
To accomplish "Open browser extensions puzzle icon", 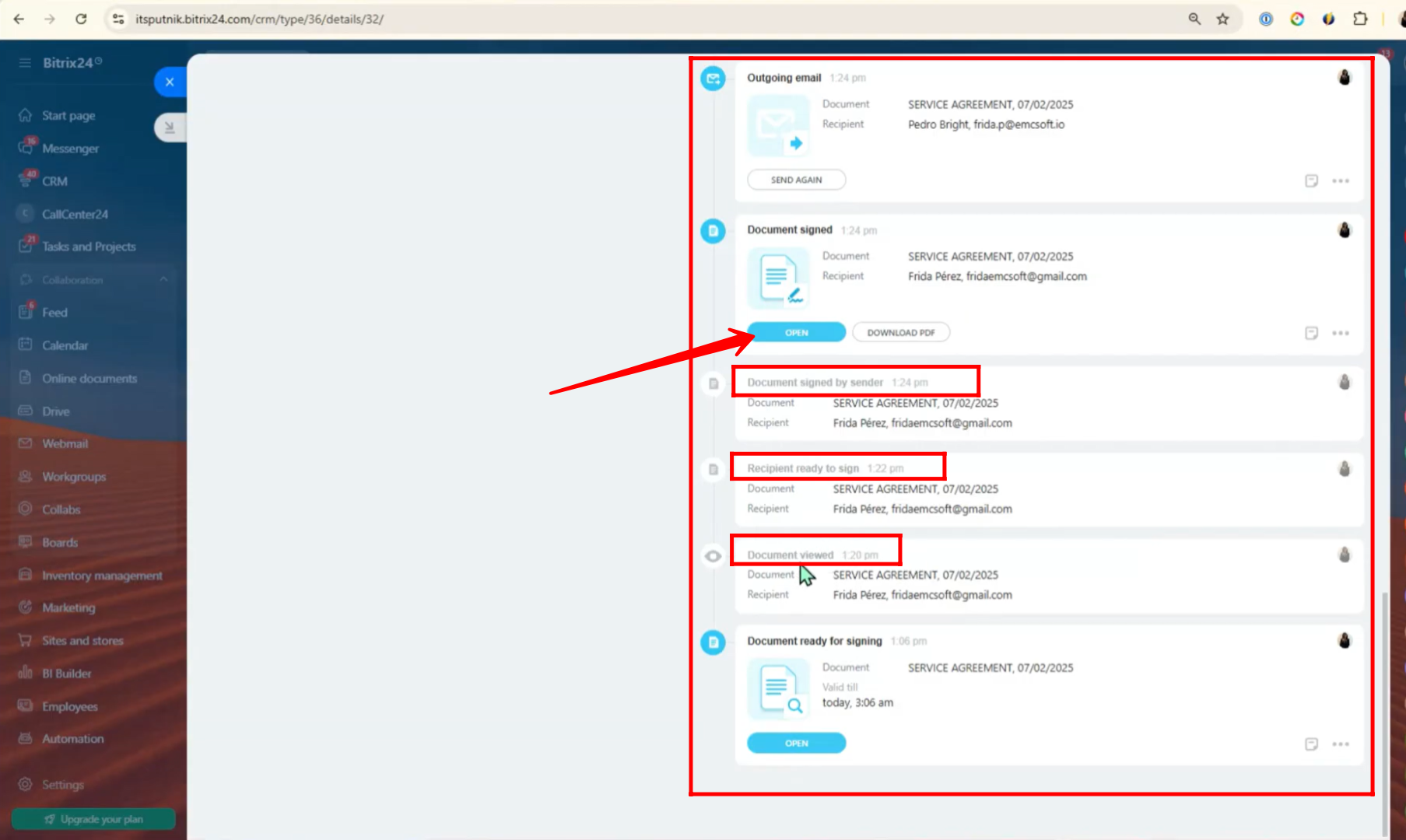I will point(1360,19).
